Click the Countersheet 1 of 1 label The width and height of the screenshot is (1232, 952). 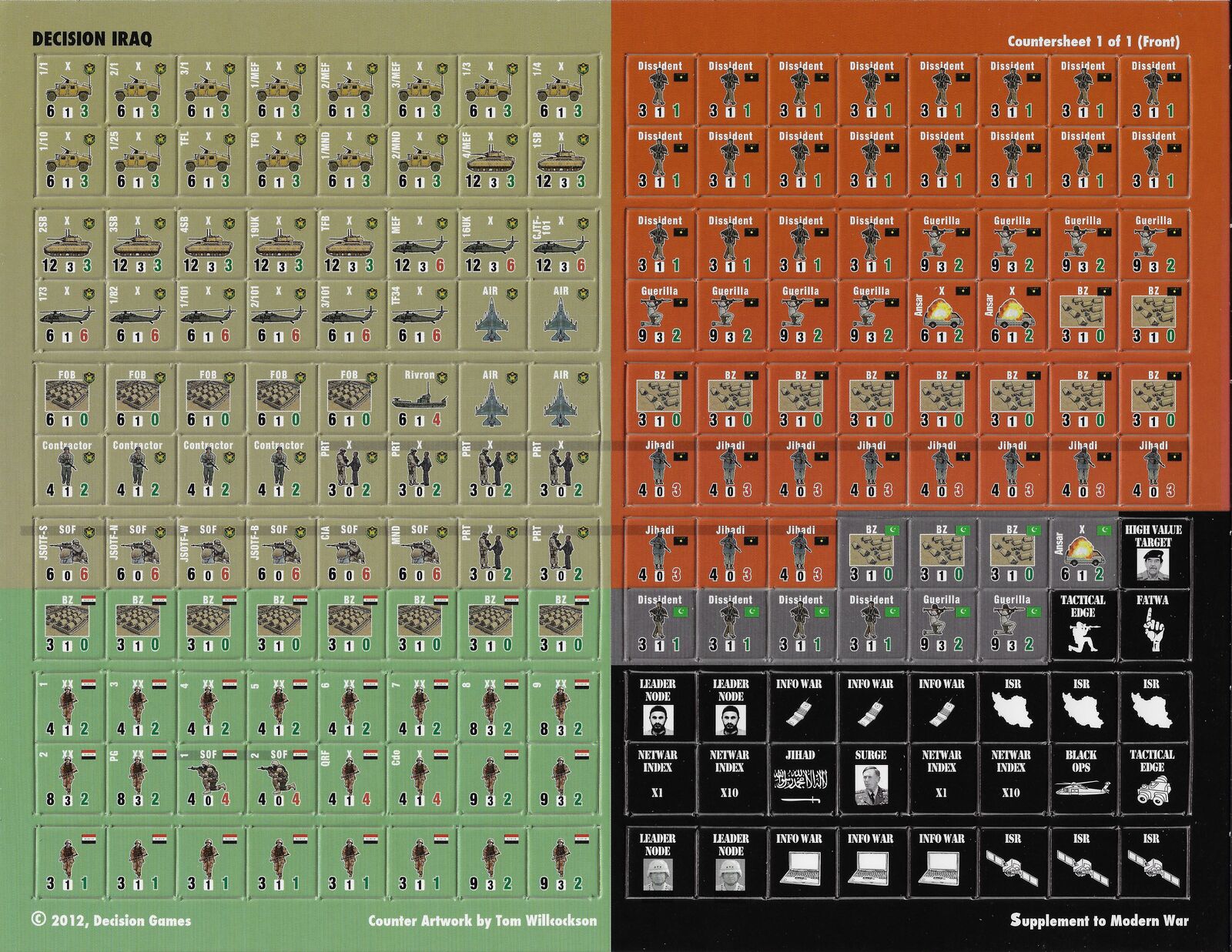click(x=1093, y=42)
